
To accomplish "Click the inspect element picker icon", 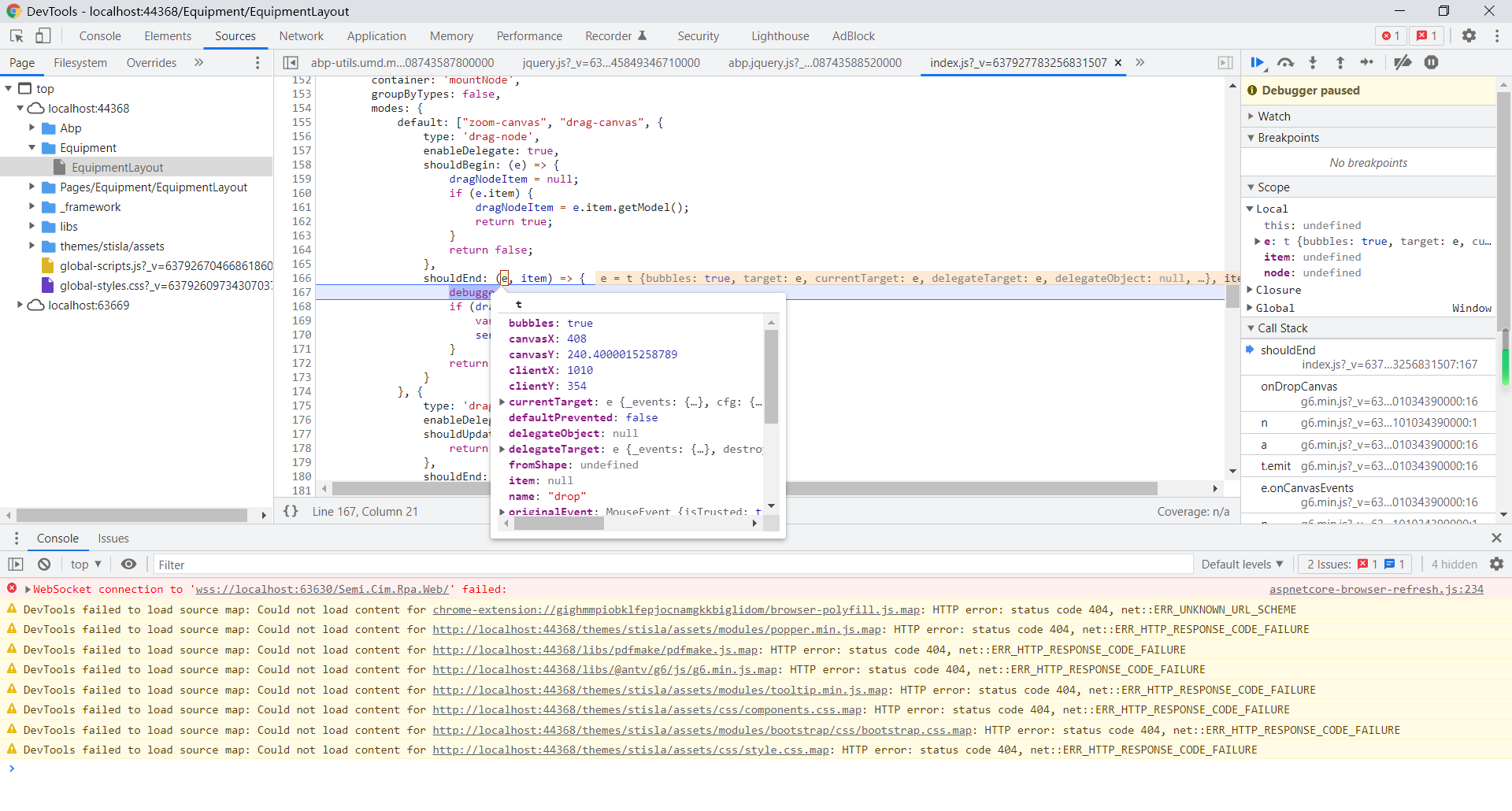I will 16,36.
